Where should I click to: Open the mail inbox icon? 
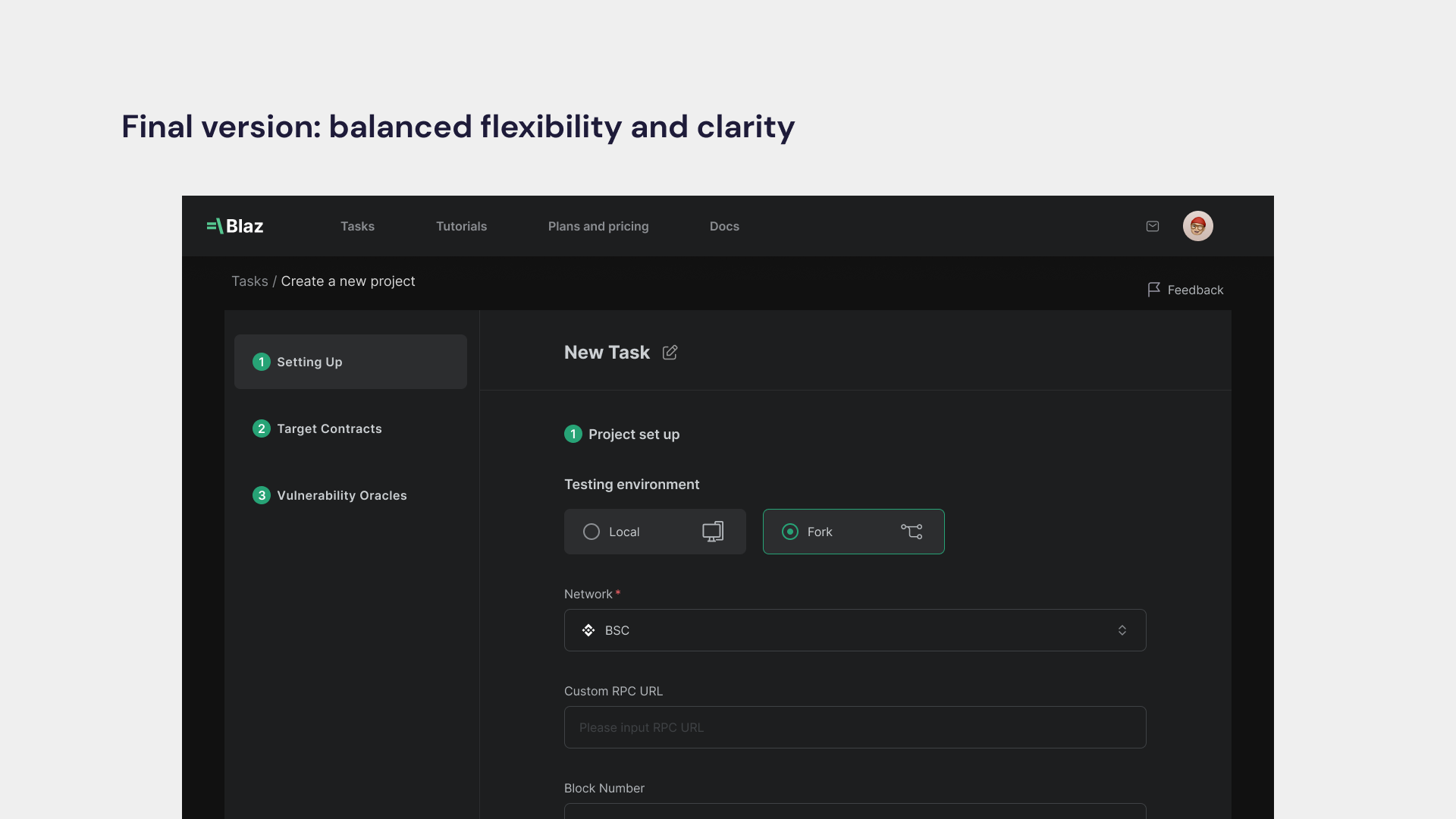tap(1153, 226)
